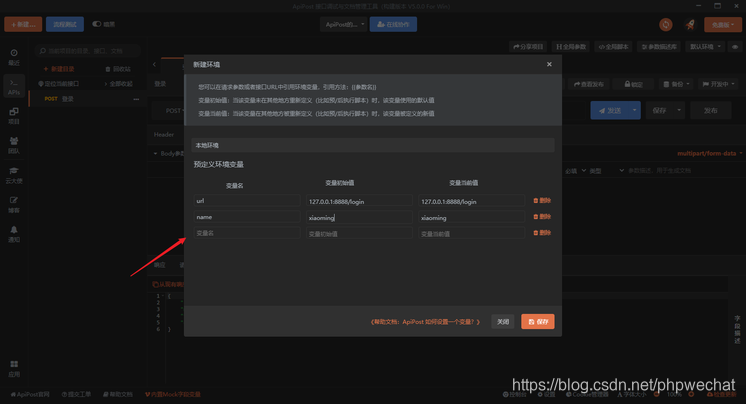
Task: Click the url current value field
Action: (x=471, y=201)
